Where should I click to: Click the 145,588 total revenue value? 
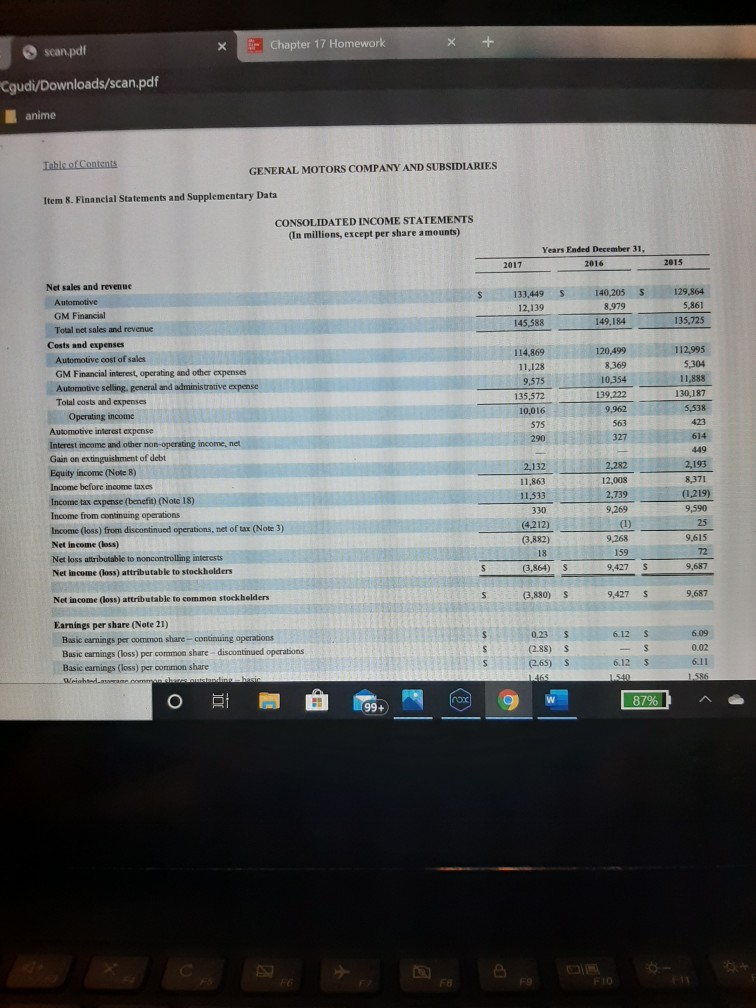click(528, 323)
